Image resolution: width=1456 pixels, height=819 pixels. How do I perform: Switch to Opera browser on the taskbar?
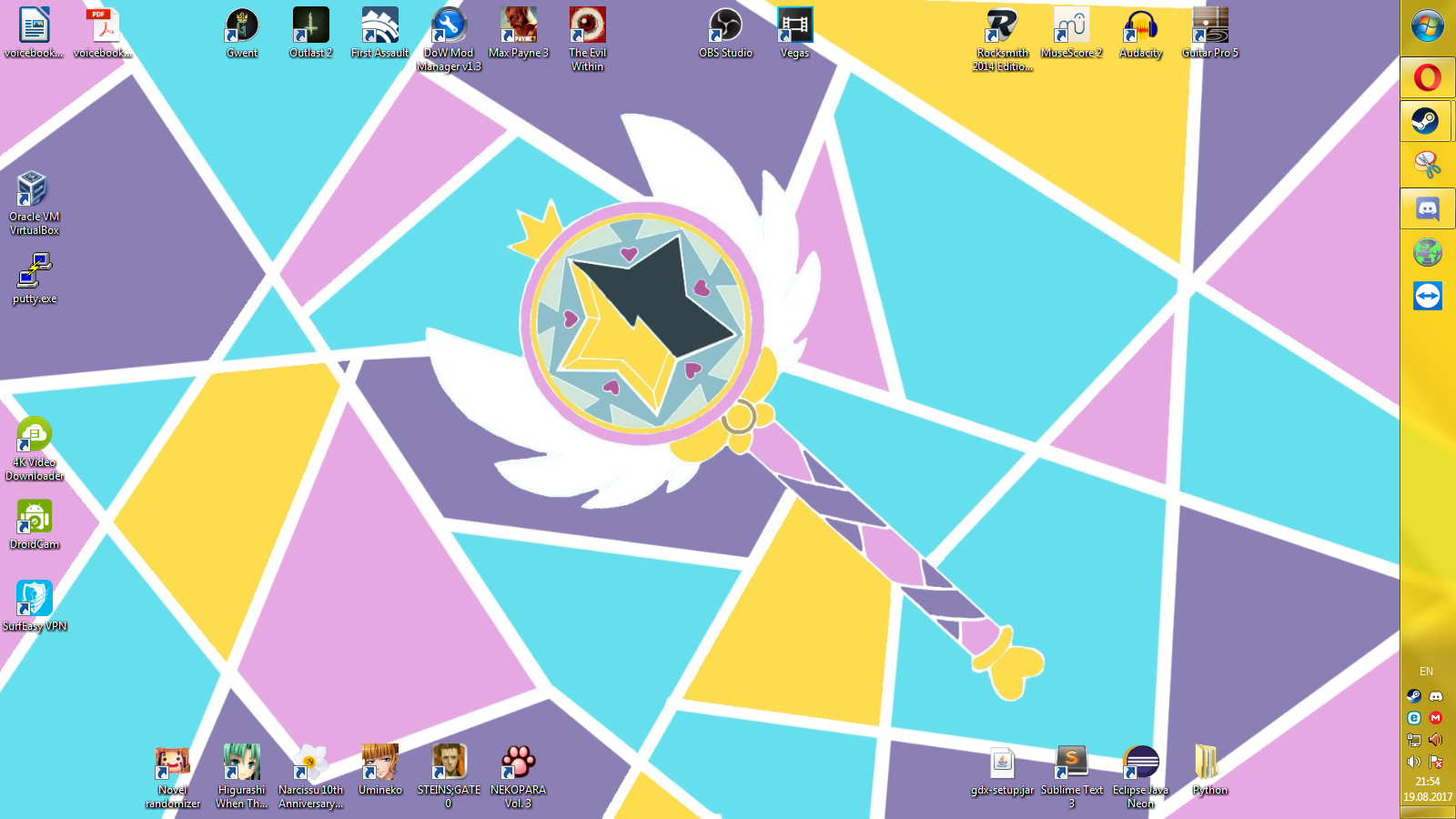pos(1428,77)
